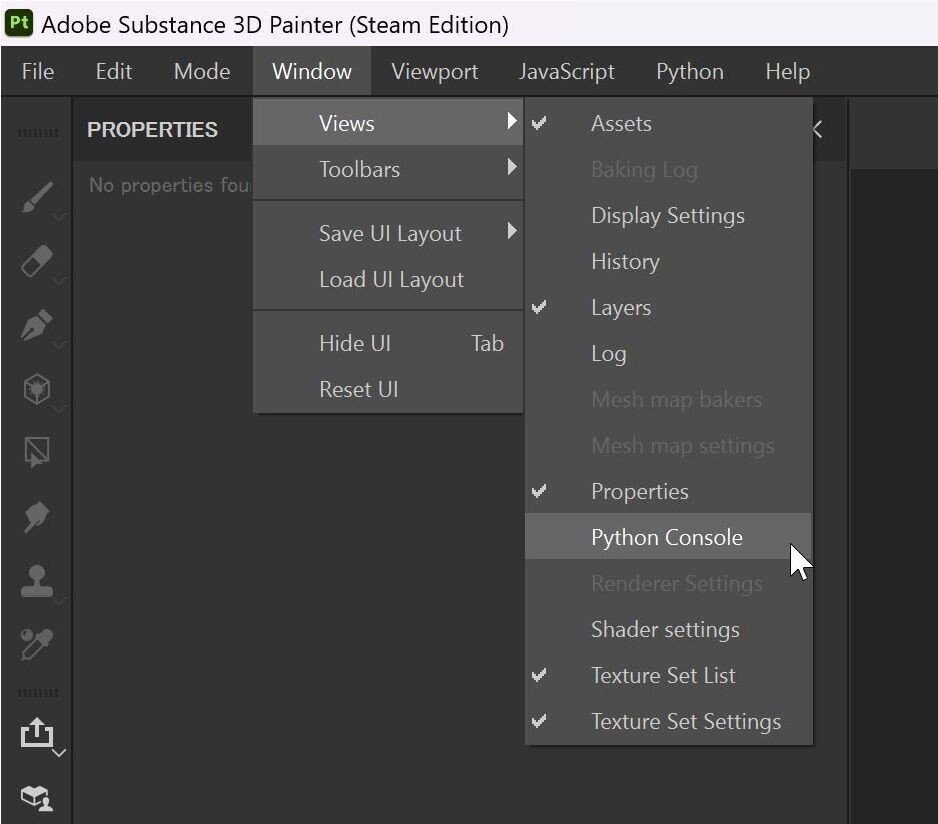The width and height of the screenshot is (938, 824).
Task: Select the Paint brush tool
Action: pos(37,197)
